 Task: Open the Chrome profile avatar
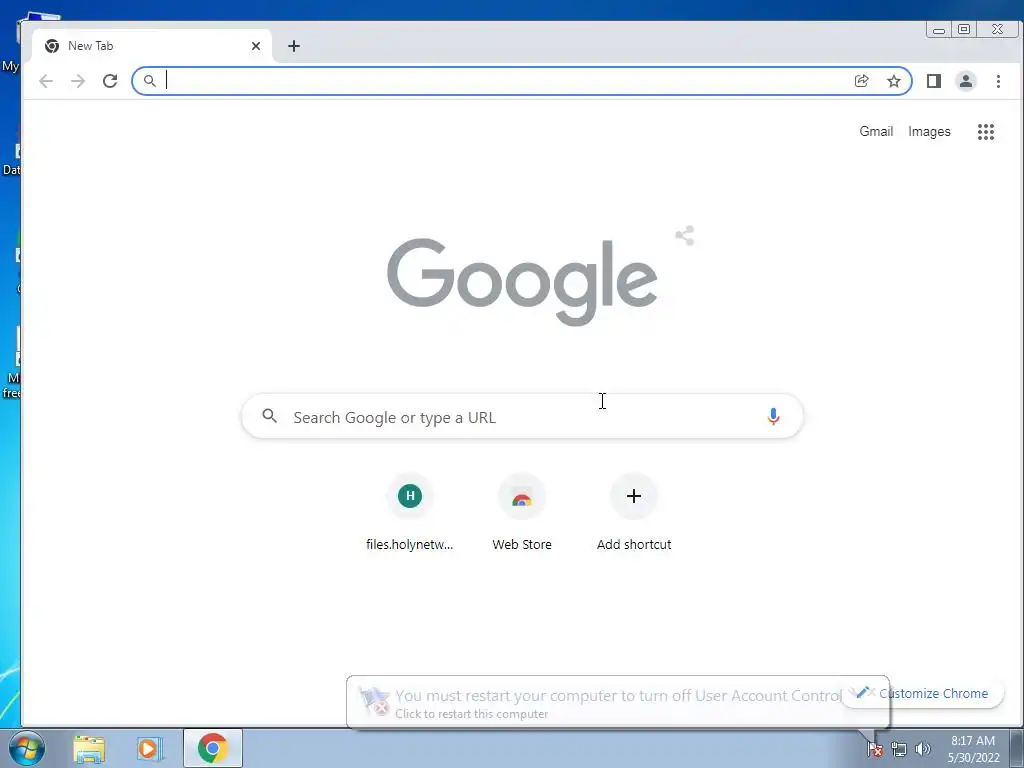pyautogui.click(x=966, y=81)
